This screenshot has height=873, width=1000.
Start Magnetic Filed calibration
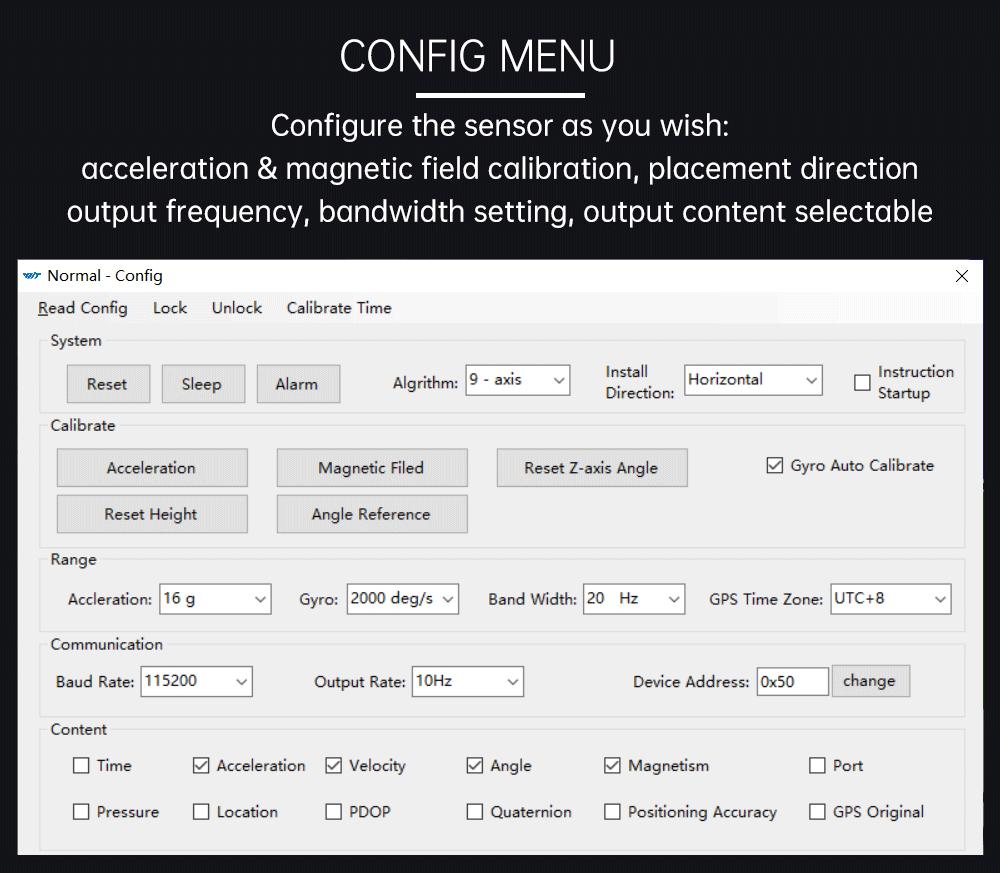point(371,468)
